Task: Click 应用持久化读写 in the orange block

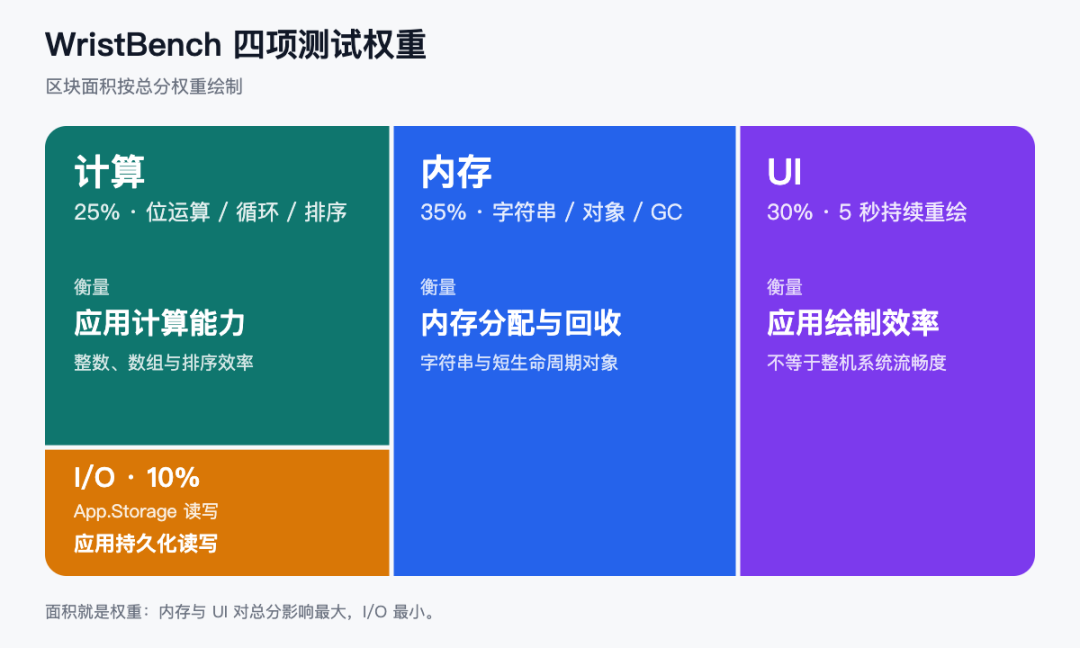Action: 146,543
